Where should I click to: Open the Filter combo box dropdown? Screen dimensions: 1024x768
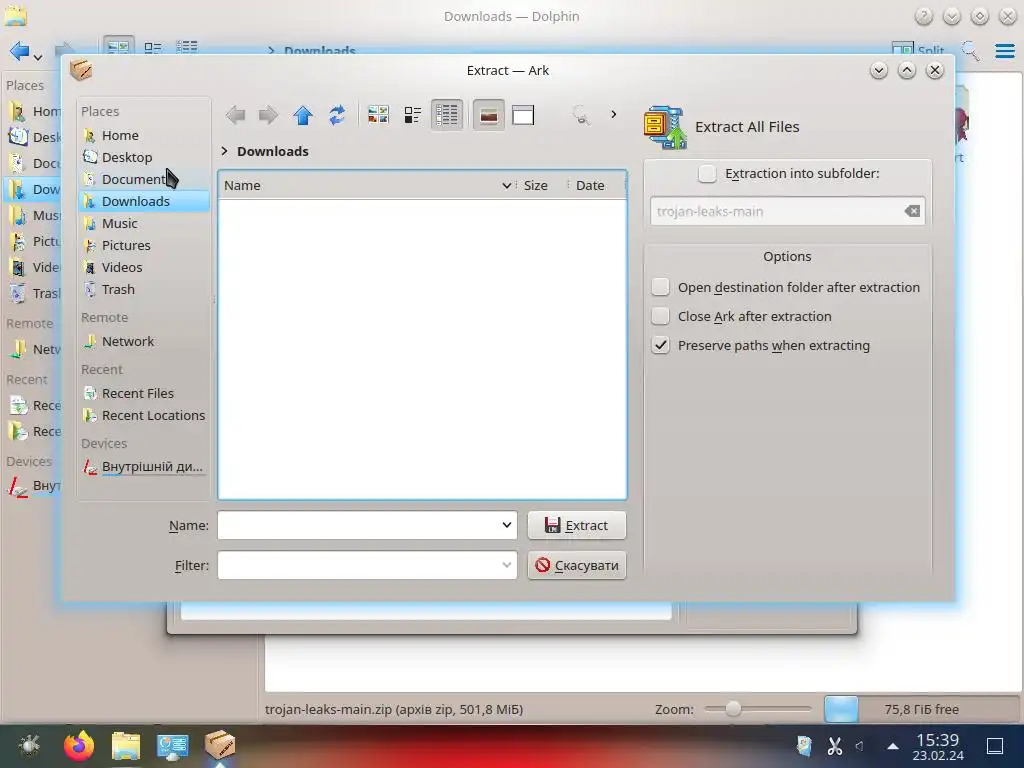506,565
